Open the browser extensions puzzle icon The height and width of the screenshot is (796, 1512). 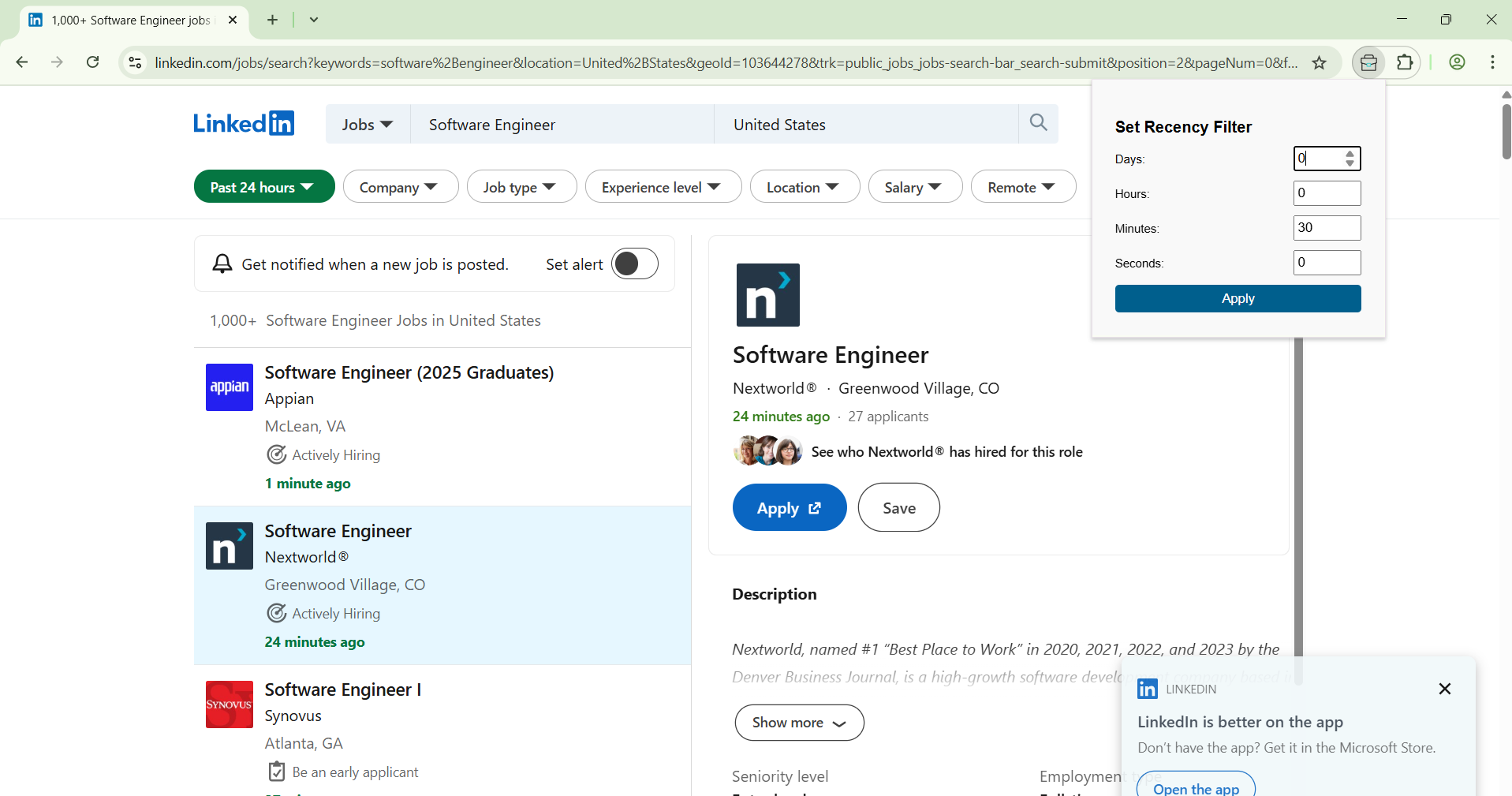click(1405, 62)
